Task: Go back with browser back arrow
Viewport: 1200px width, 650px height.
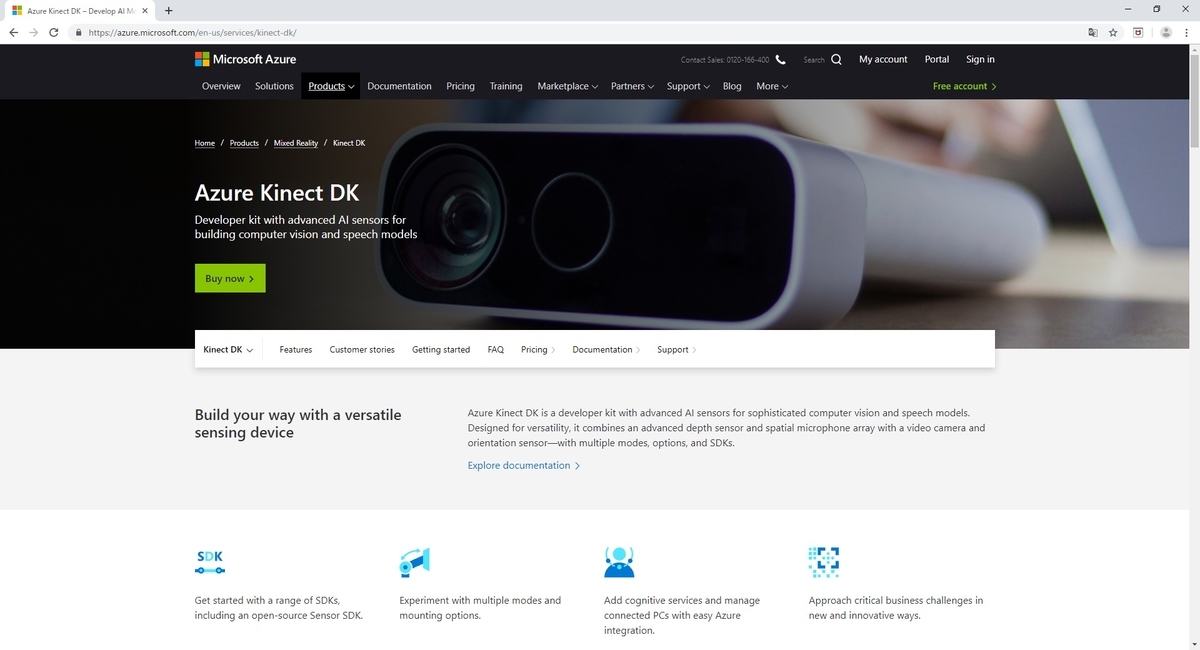Action: [x=13, y=32]
